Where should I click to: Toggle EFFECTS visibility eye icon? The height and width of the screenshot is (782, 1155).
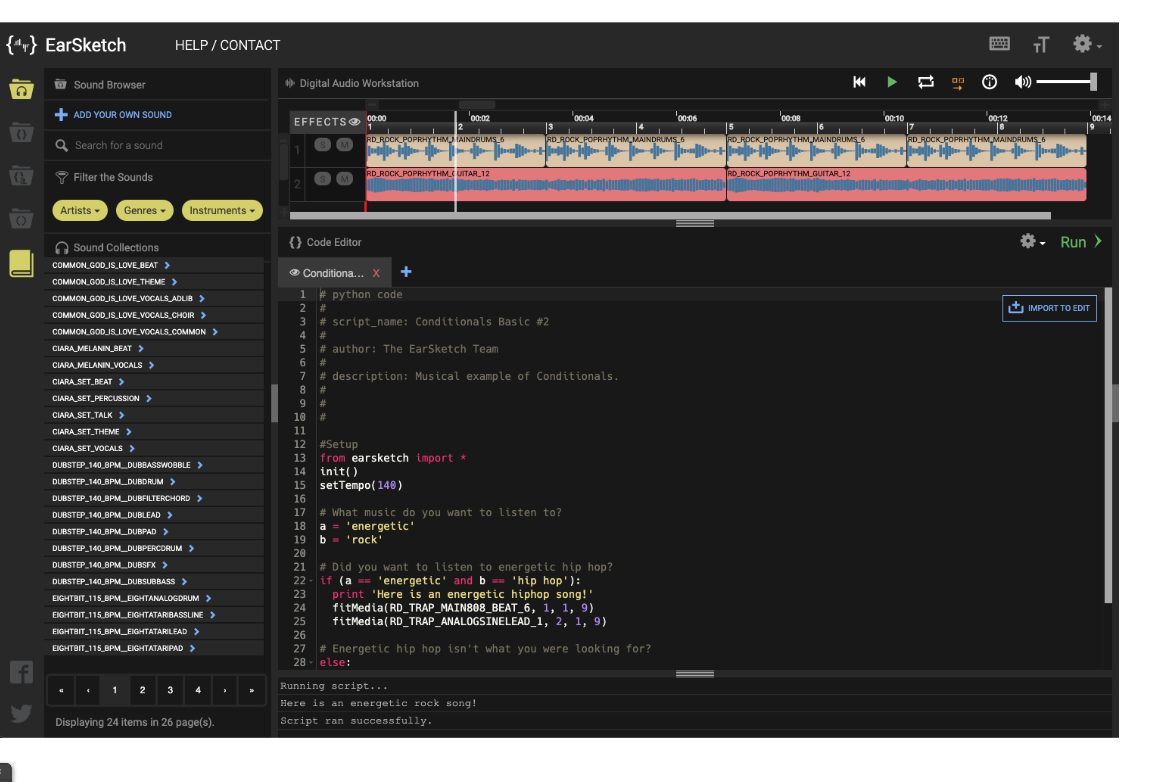point(354,122)
